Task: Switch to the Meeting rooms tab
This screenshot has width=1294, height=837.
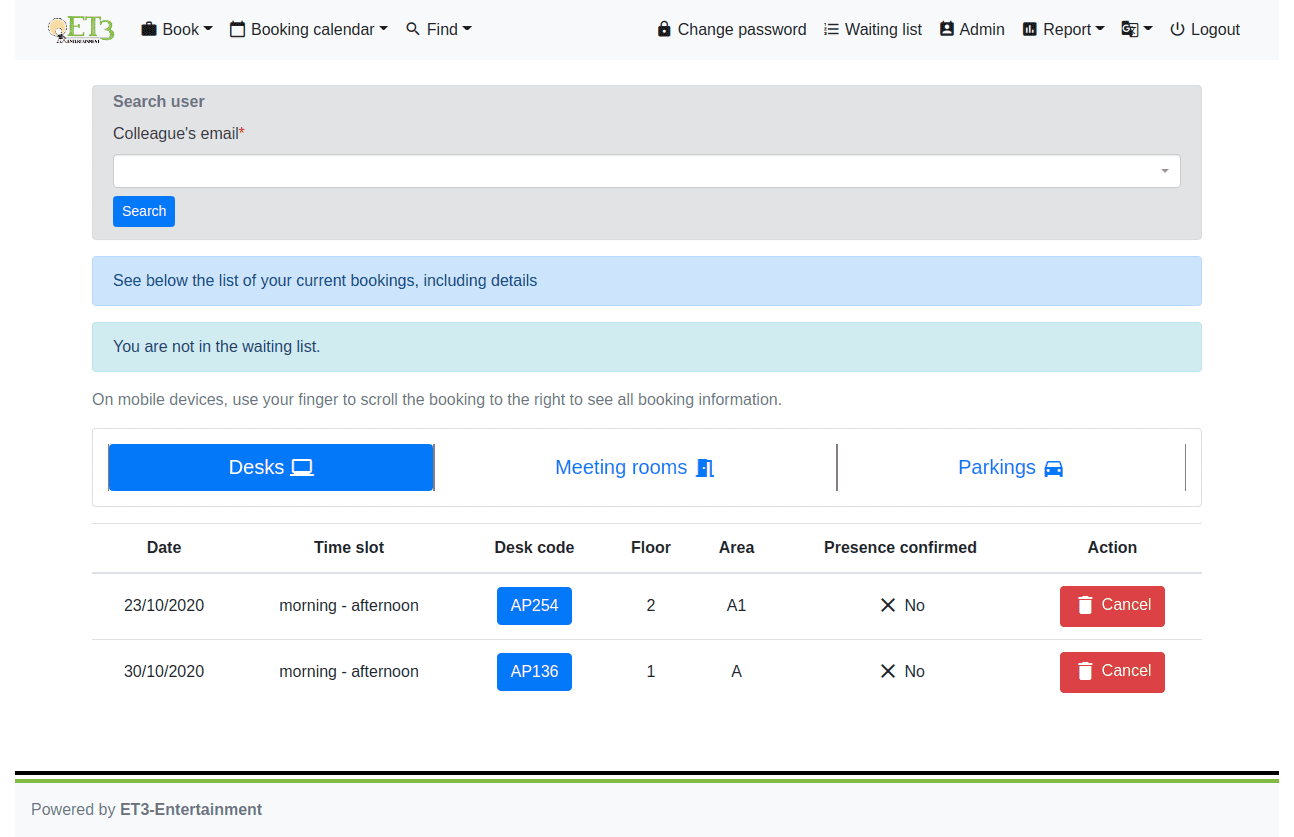Action: pyautogui.click(x=635, y=467)
